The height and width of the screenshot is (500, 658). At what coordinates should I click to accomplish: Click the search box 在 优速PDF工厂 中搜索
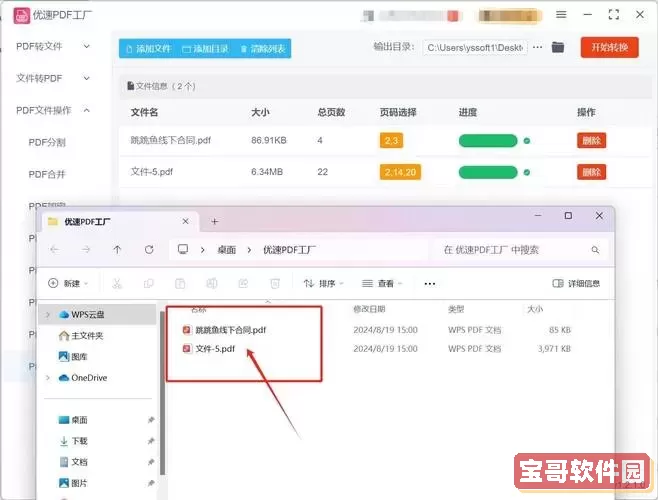point(520,250)
